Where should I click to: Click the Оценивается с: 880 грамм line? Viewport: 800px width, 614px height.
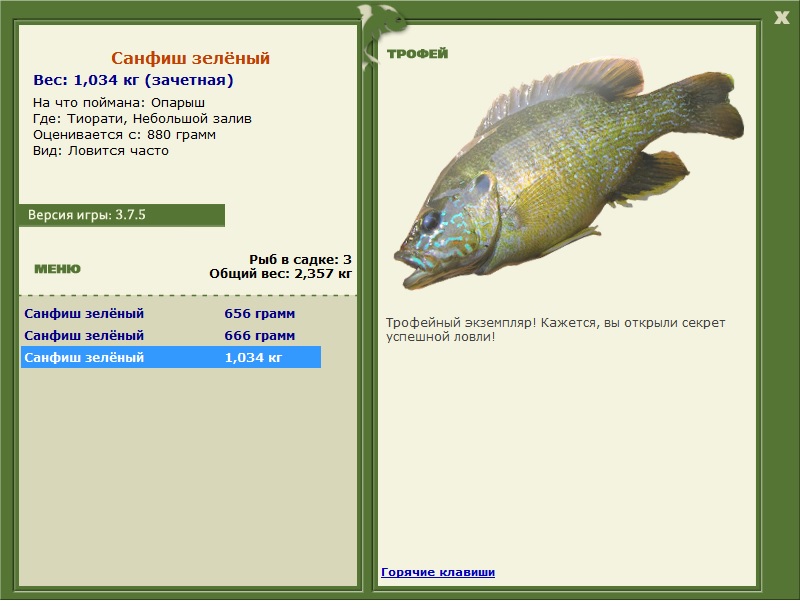(124, 135)
